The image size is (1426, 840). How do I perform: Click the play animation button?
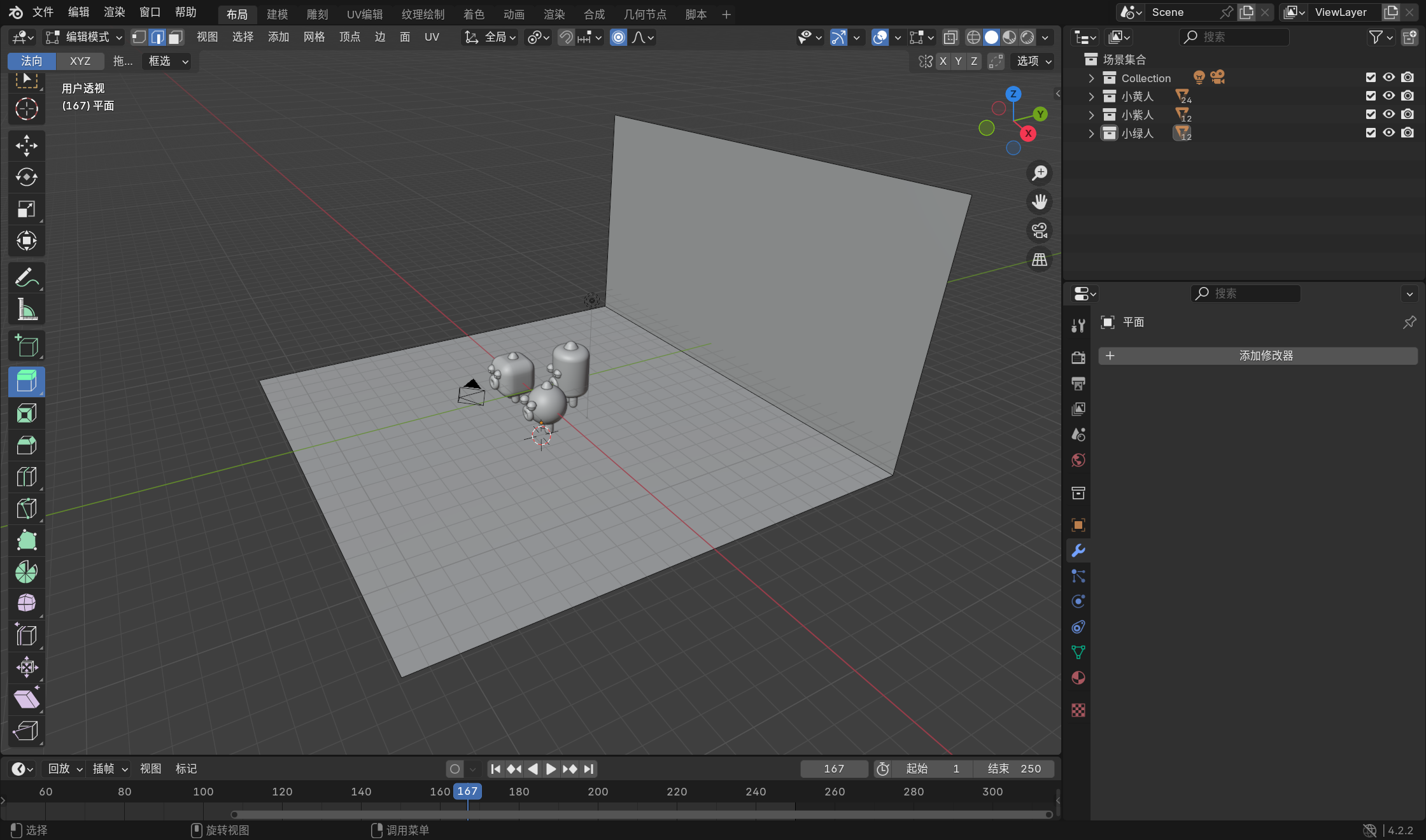point(551,769)
